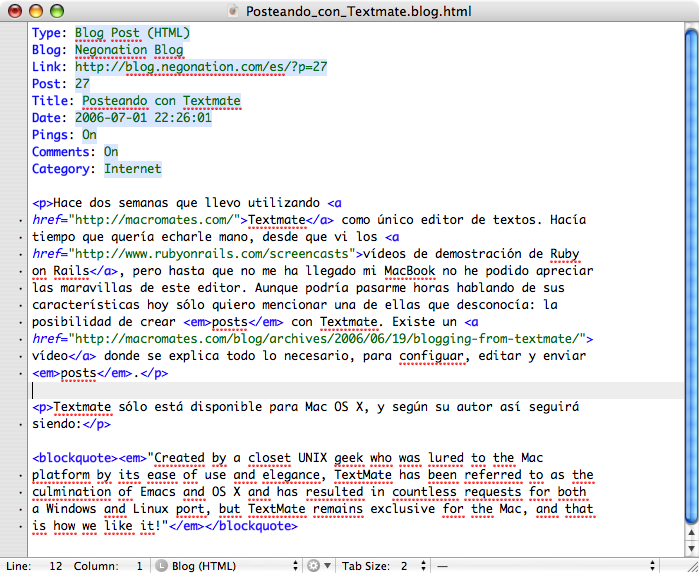This screenshot has height=573, width=699.
Task: Click the closing </blockquote> tag
Action: point(251,526)
